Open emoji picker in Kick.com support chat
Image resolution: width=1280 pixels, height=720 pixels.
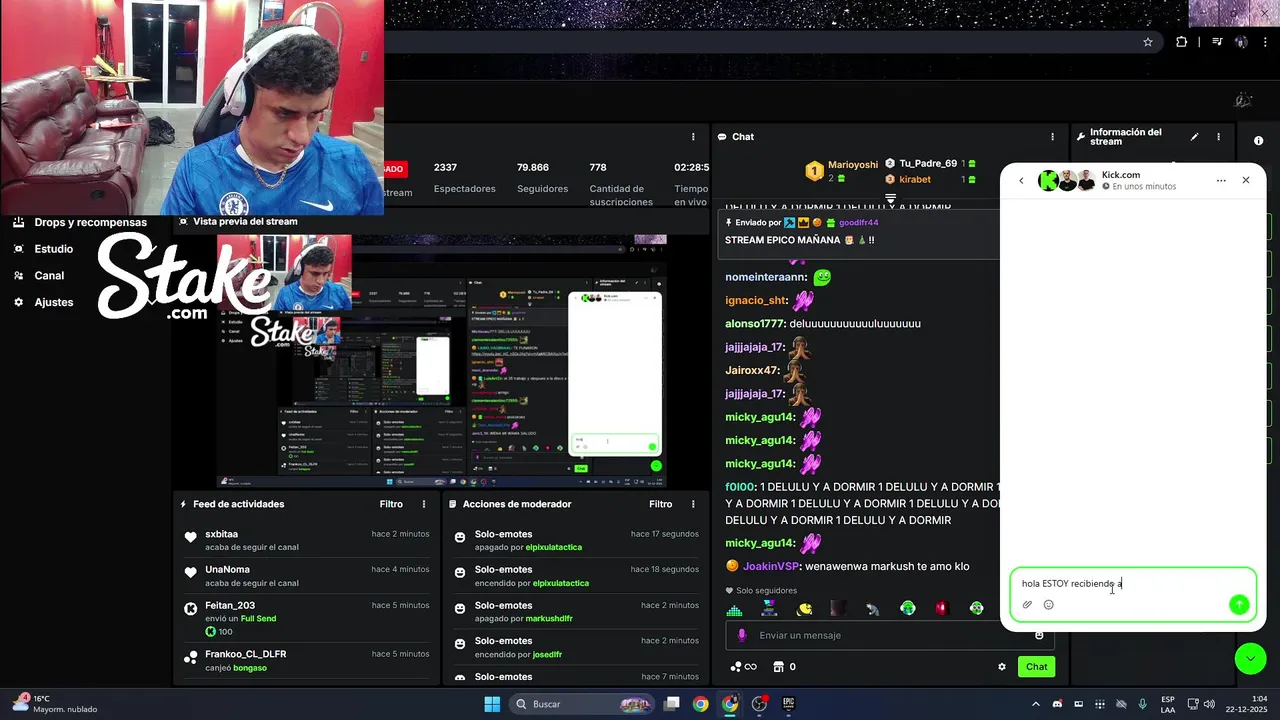1049,604
